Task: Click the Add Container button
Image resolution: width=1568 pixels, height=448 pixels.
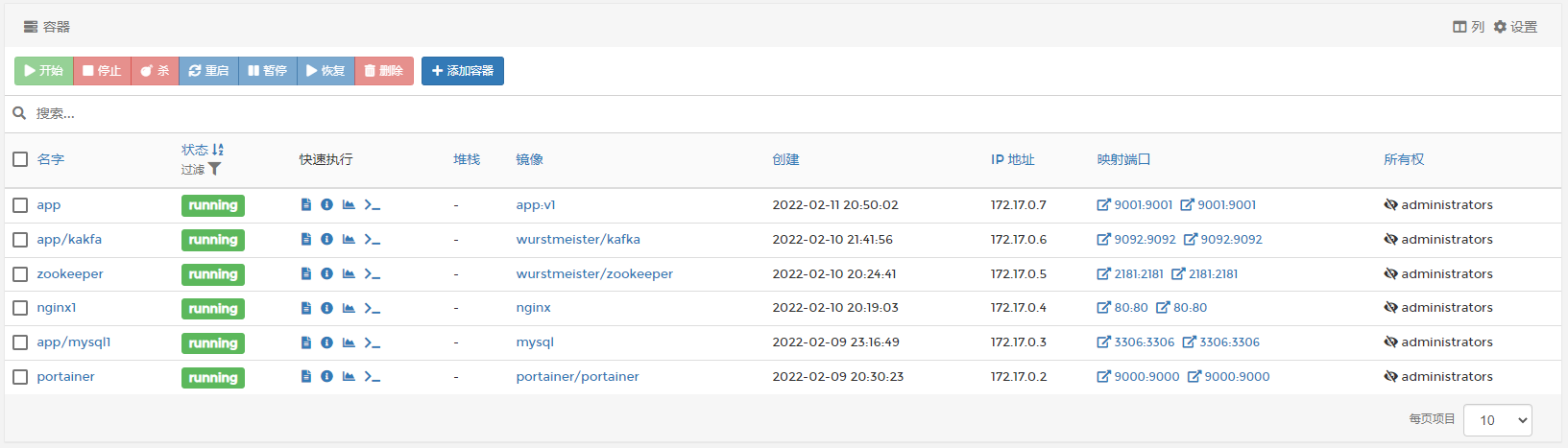Action: pyautogui.click(x=463, y=71)
